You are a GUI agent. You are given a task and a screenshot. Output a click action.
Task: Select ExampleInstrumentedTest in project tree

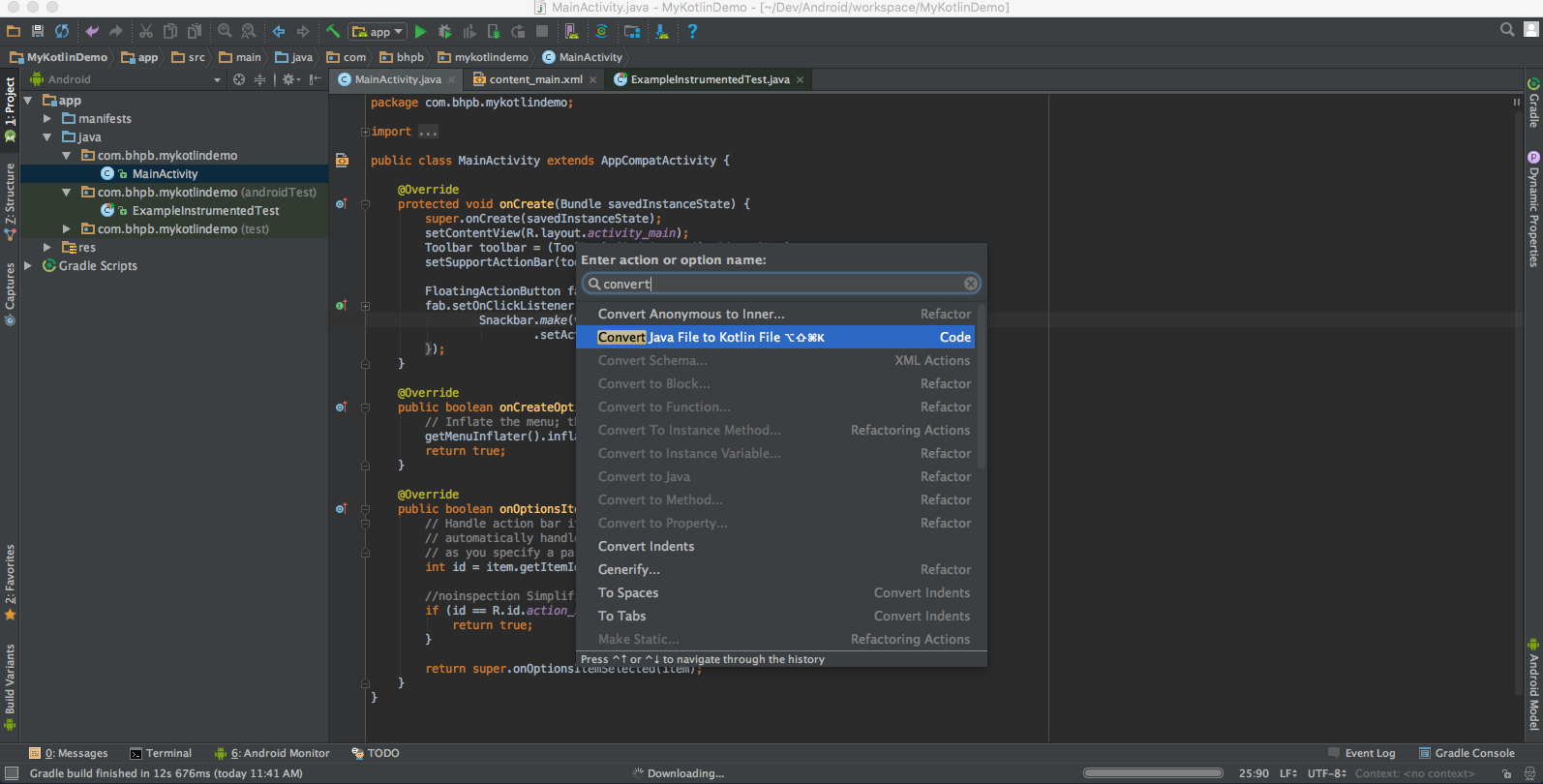tap(205, 211)
